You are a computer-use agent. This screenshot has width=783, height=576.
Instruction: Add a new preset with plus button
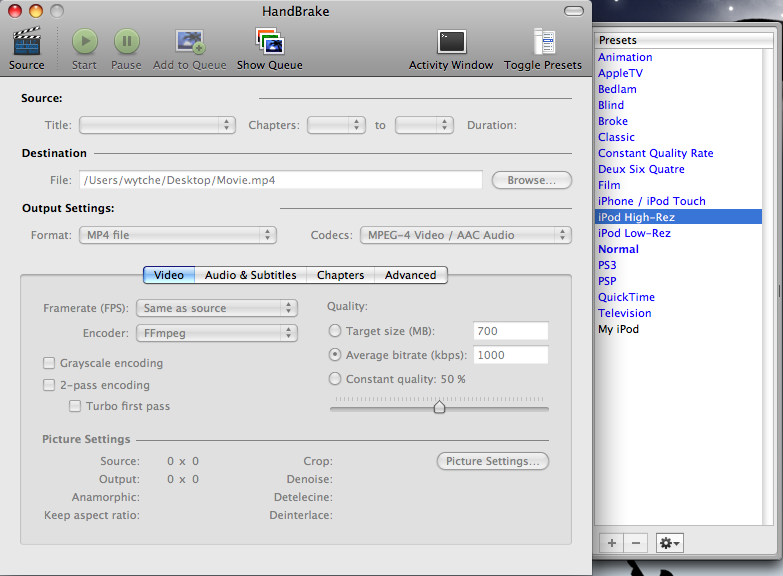(612, 543)
